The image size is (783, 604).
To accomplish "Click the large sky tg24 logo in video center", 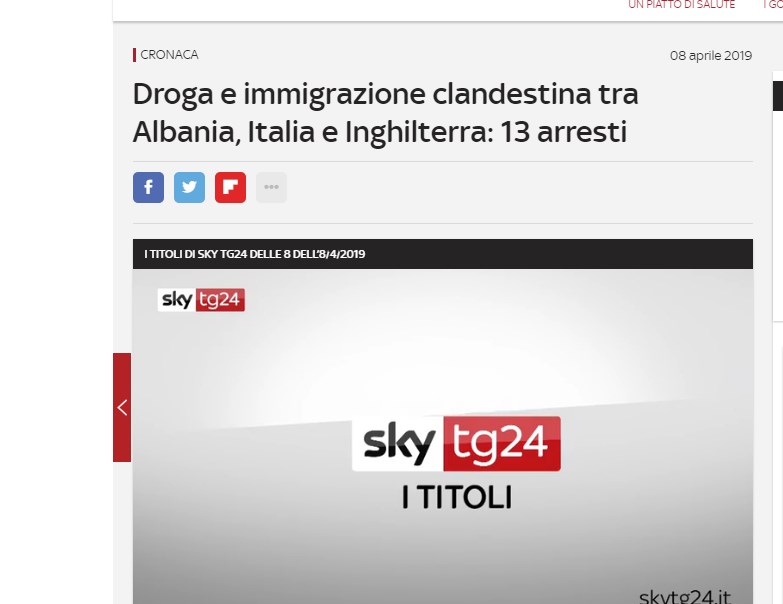I will [x=456, y=444].
